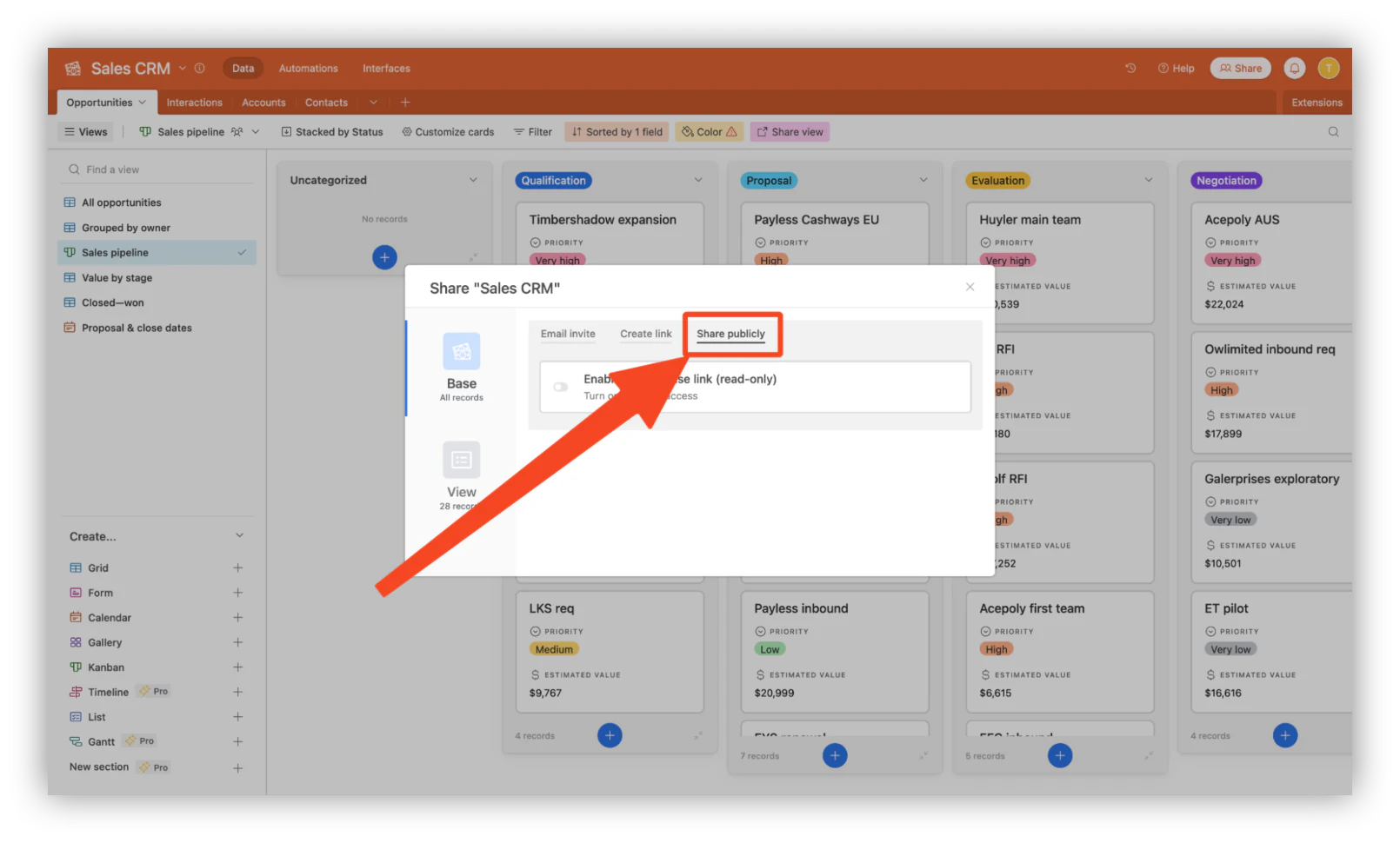Close the Share Sales CRM dialog
The height and width of the screenshot is (843, 1400).
point(970,287)
